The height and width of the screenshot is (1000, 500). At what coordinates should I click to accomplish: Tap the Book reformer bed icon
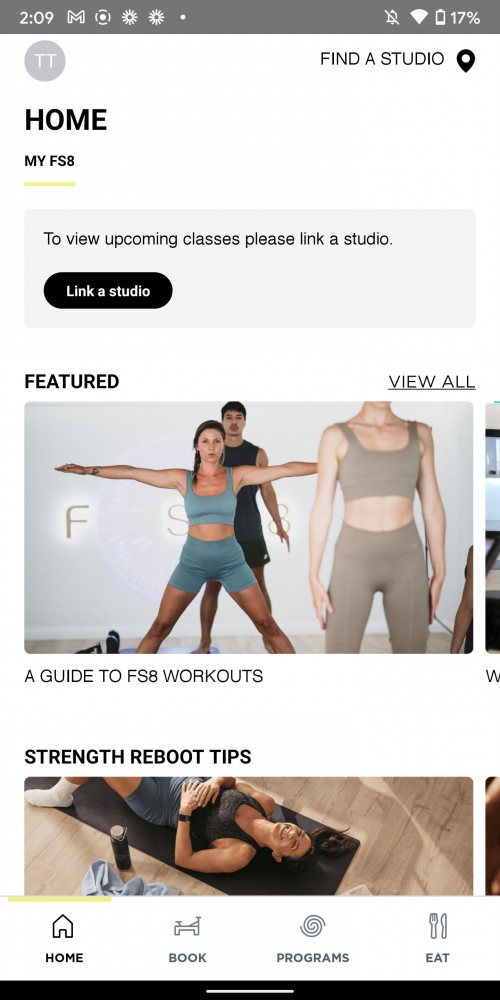click(188, 926)
